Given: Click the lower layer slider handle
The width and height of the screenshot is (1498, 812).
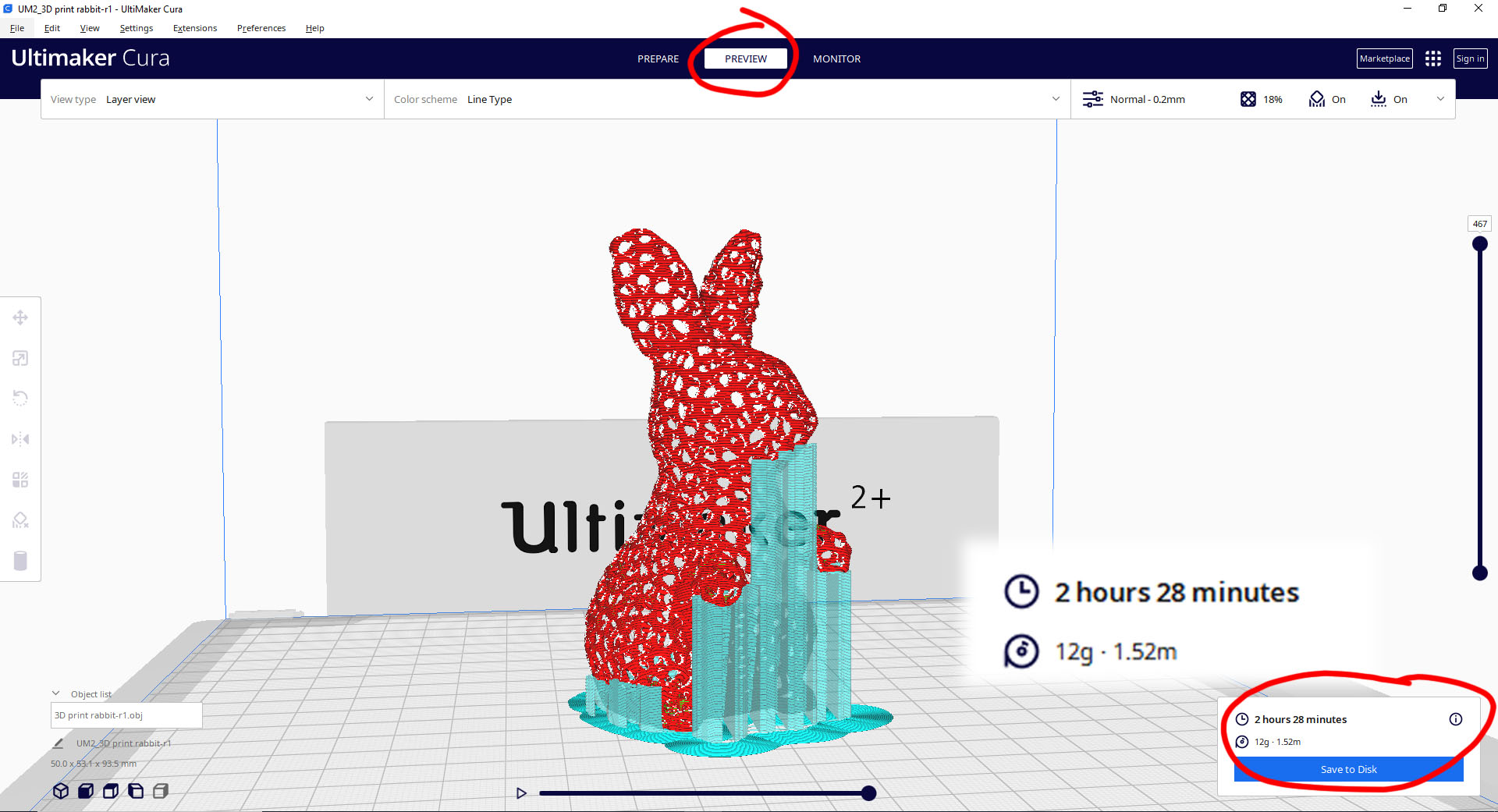Looking at the screenshot, I should [x=1479, y=573].
